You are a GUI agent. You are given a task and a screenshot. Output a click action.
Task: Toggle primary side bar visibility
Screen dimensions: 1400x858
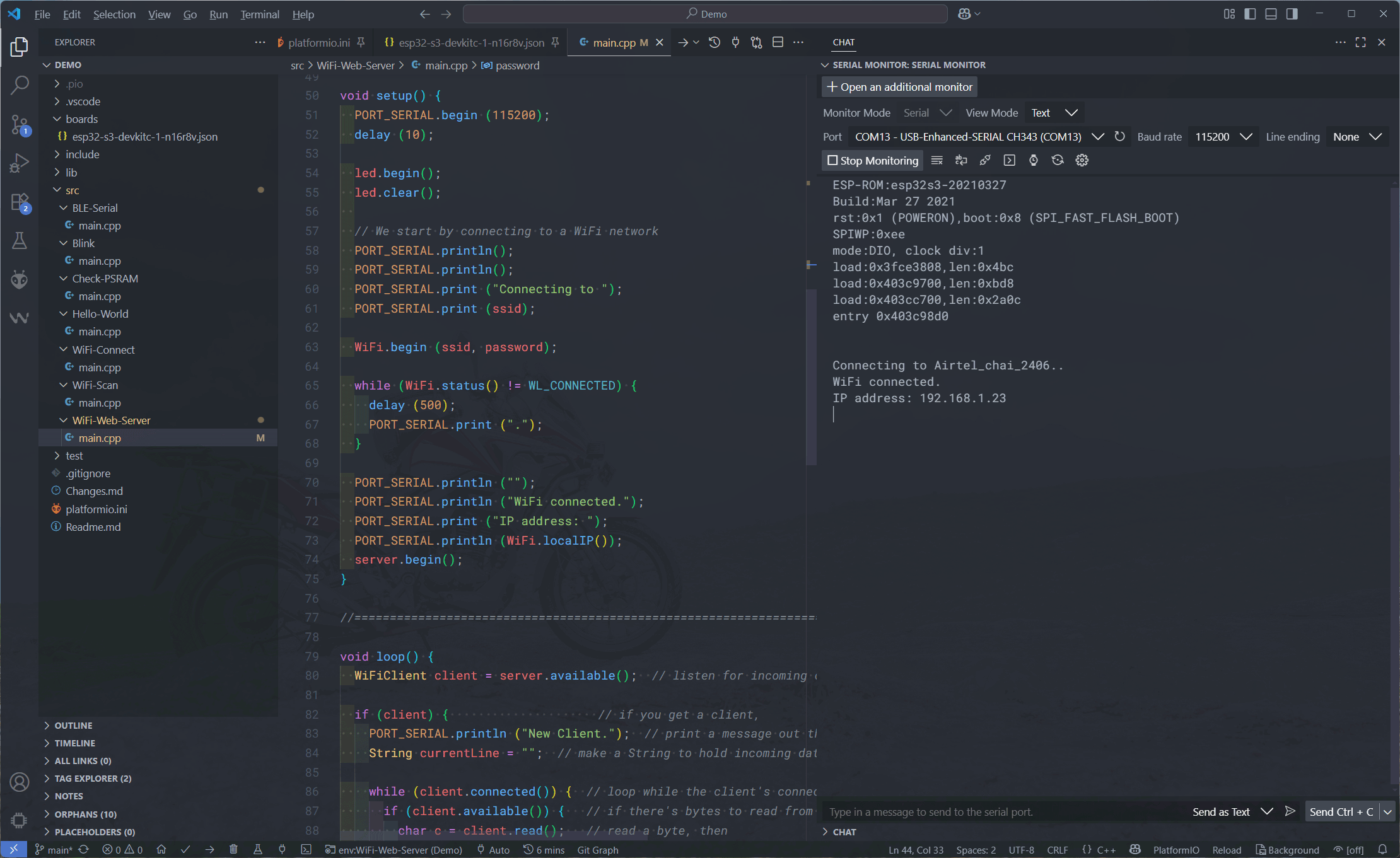pos(1250,14)
